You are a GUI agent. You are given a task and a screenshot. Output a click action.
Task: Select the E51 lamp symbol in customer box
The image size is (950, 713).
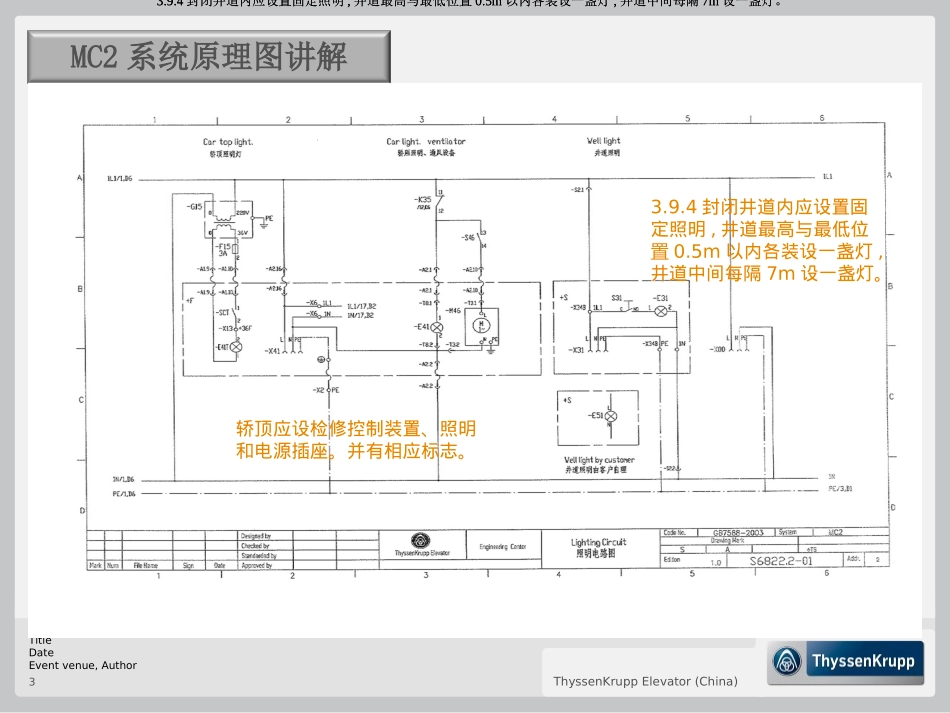611,416
